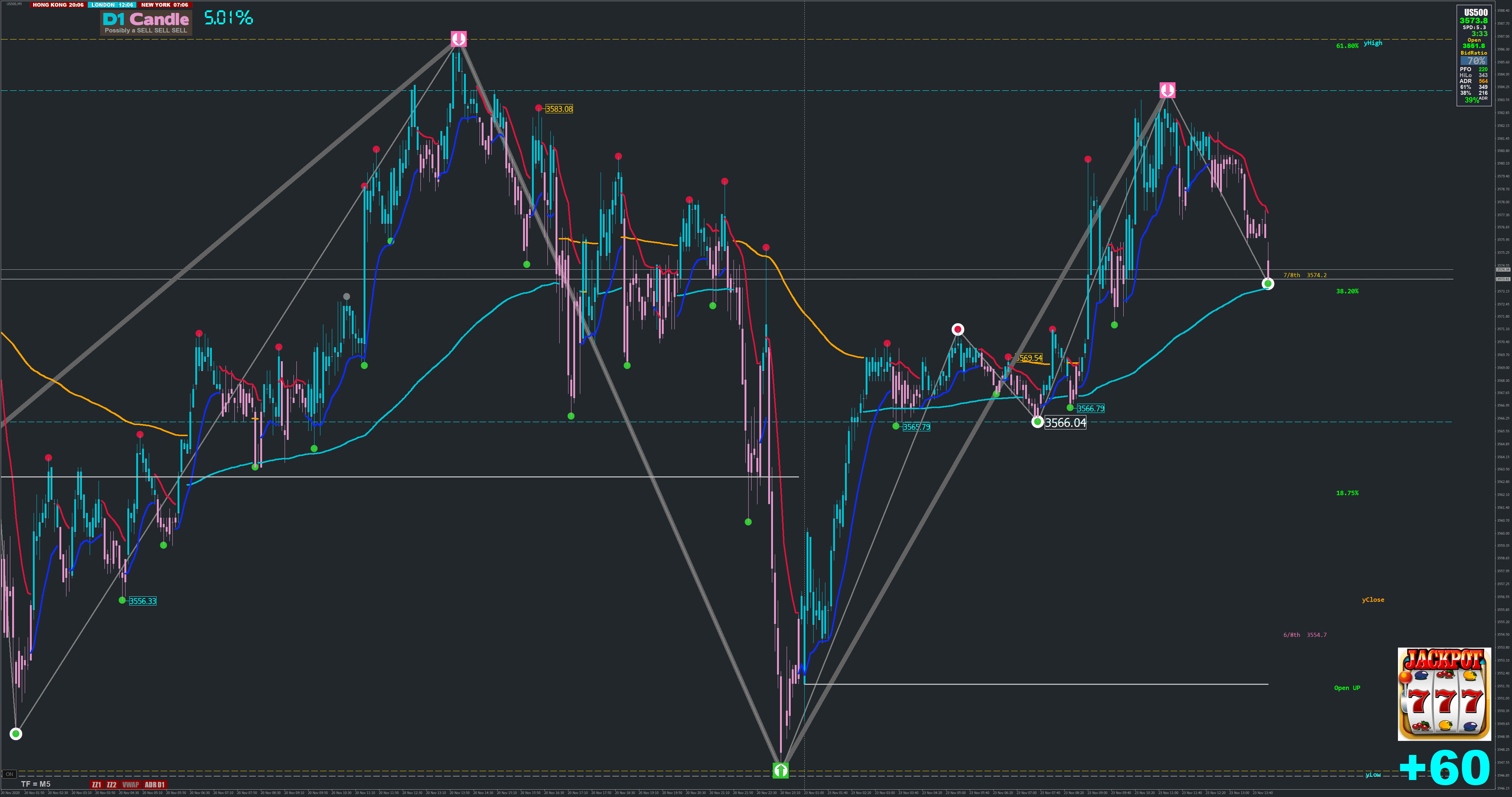Toggle the ZZ1 zigzag indicator button
Viewport: 1512px width, 797px height.
[96, 785]
